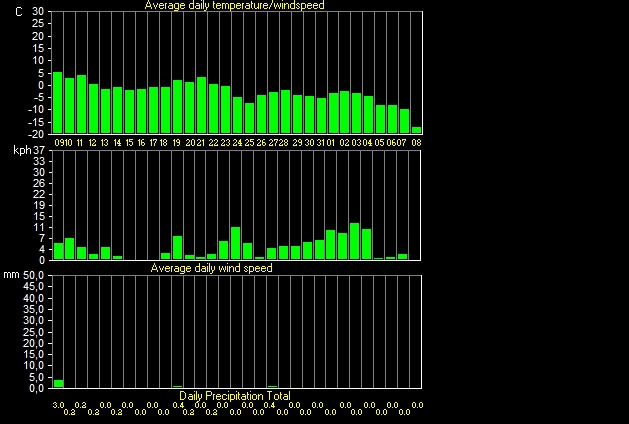Image resolution: width=629 pixels, height=424 pixels.
Task: Click the '-20' temperature axis tick
Action: [37, 134]
